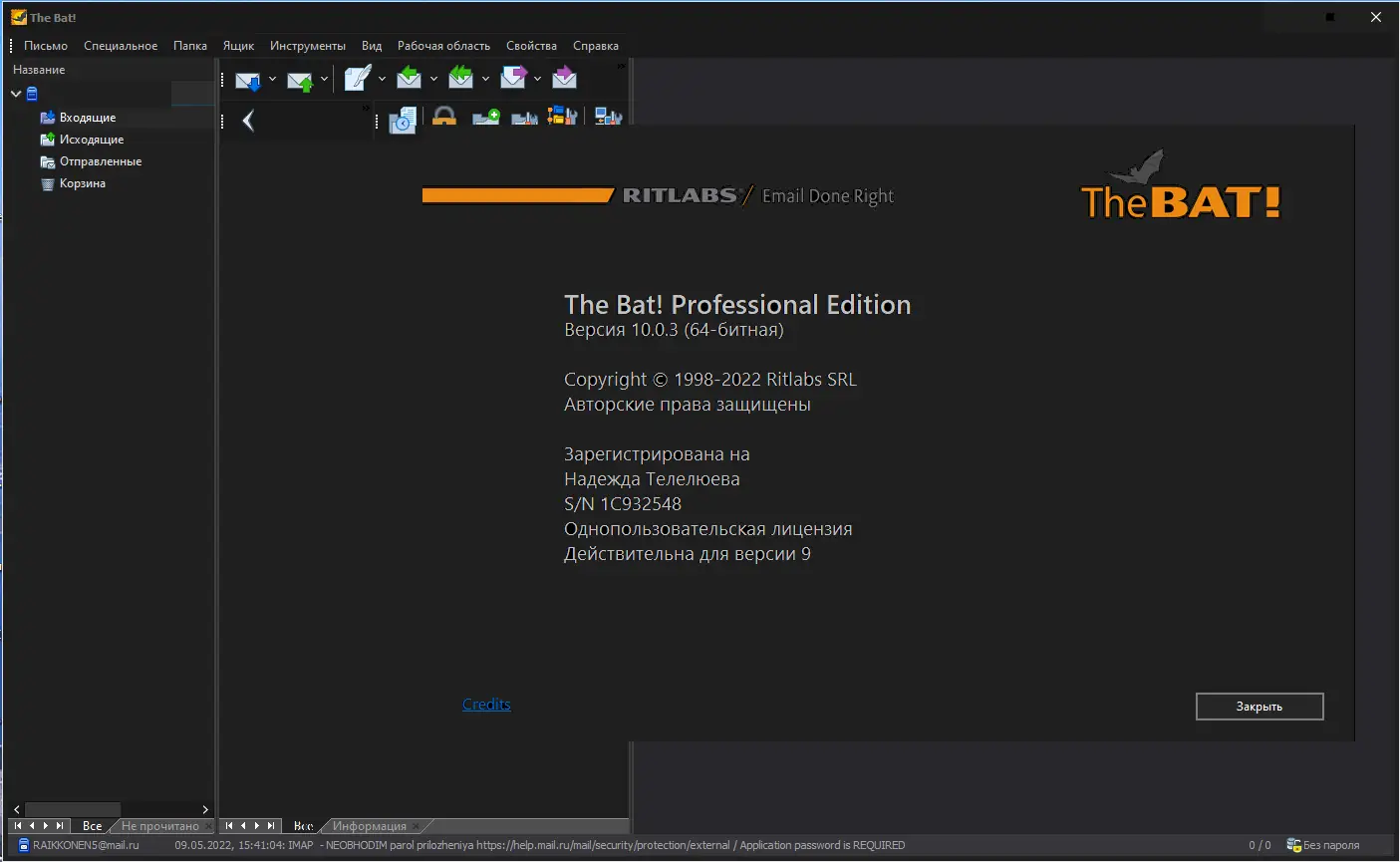Viewport: 1400px width, 862px height.
Task: Select the Все tab under folder tree
Action: (92, 826)
